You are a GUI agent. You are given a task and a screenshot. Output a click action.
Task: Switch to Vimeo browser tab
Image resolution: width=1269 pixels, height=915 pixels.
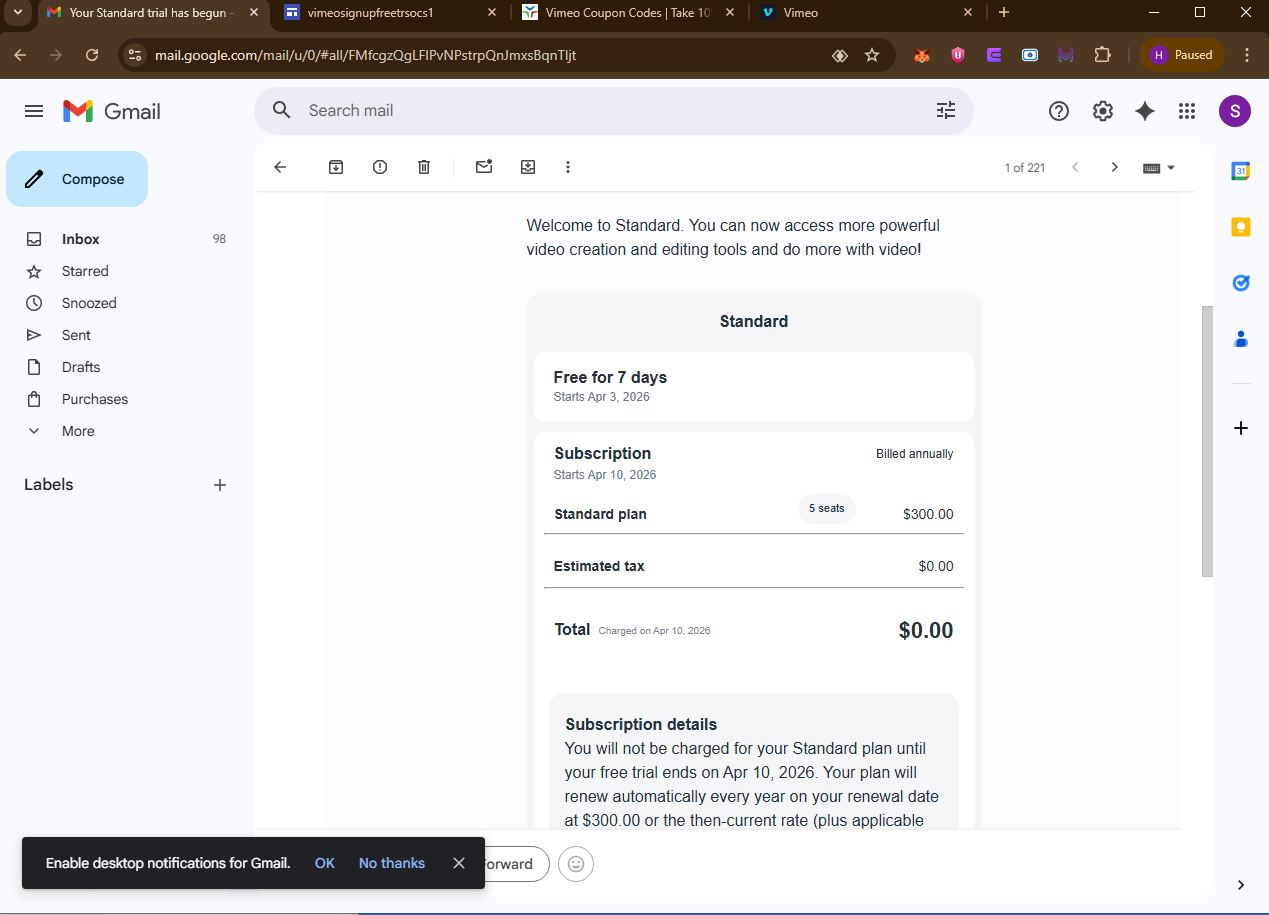tap(866, 13)
